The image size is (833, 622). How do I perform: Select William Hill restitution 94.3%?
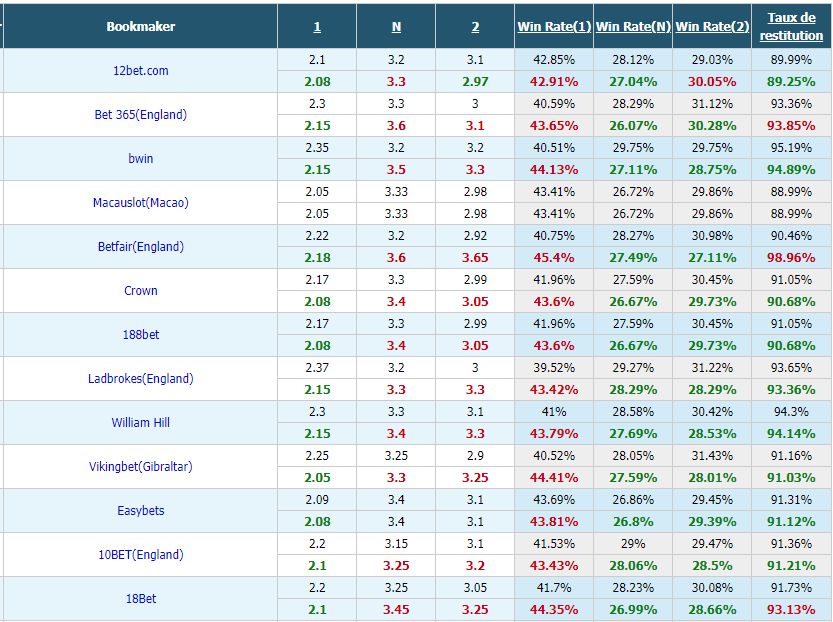[x=792, y=412]
